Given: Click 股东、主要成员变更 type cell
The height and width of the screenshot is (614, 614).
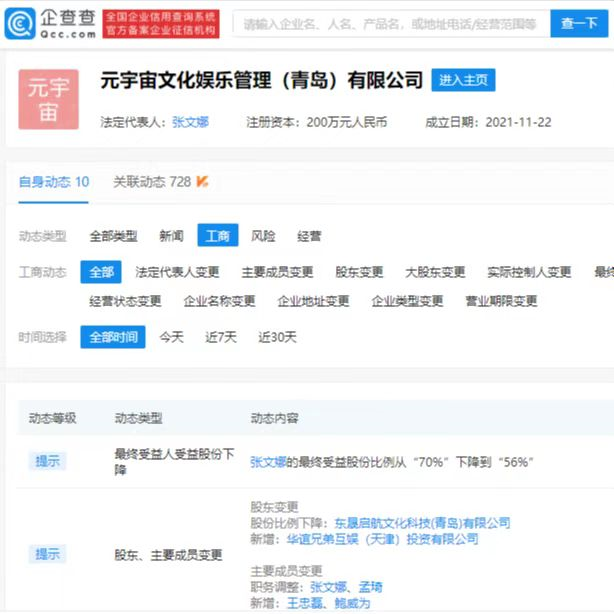Looking at the screenshot, I should (x=168, y=554).
